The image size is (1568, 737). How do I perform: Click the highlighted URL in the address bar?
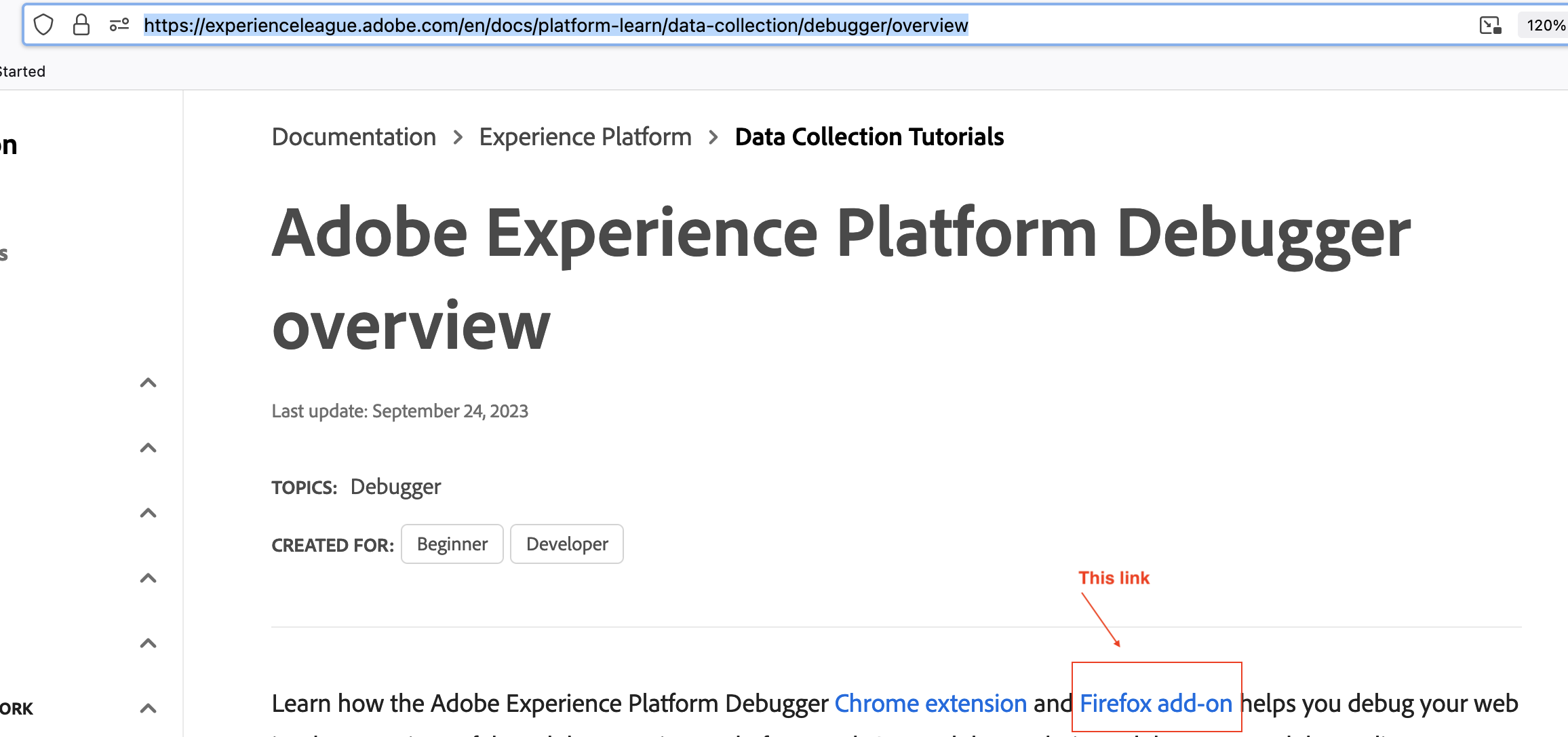[555, 25]
